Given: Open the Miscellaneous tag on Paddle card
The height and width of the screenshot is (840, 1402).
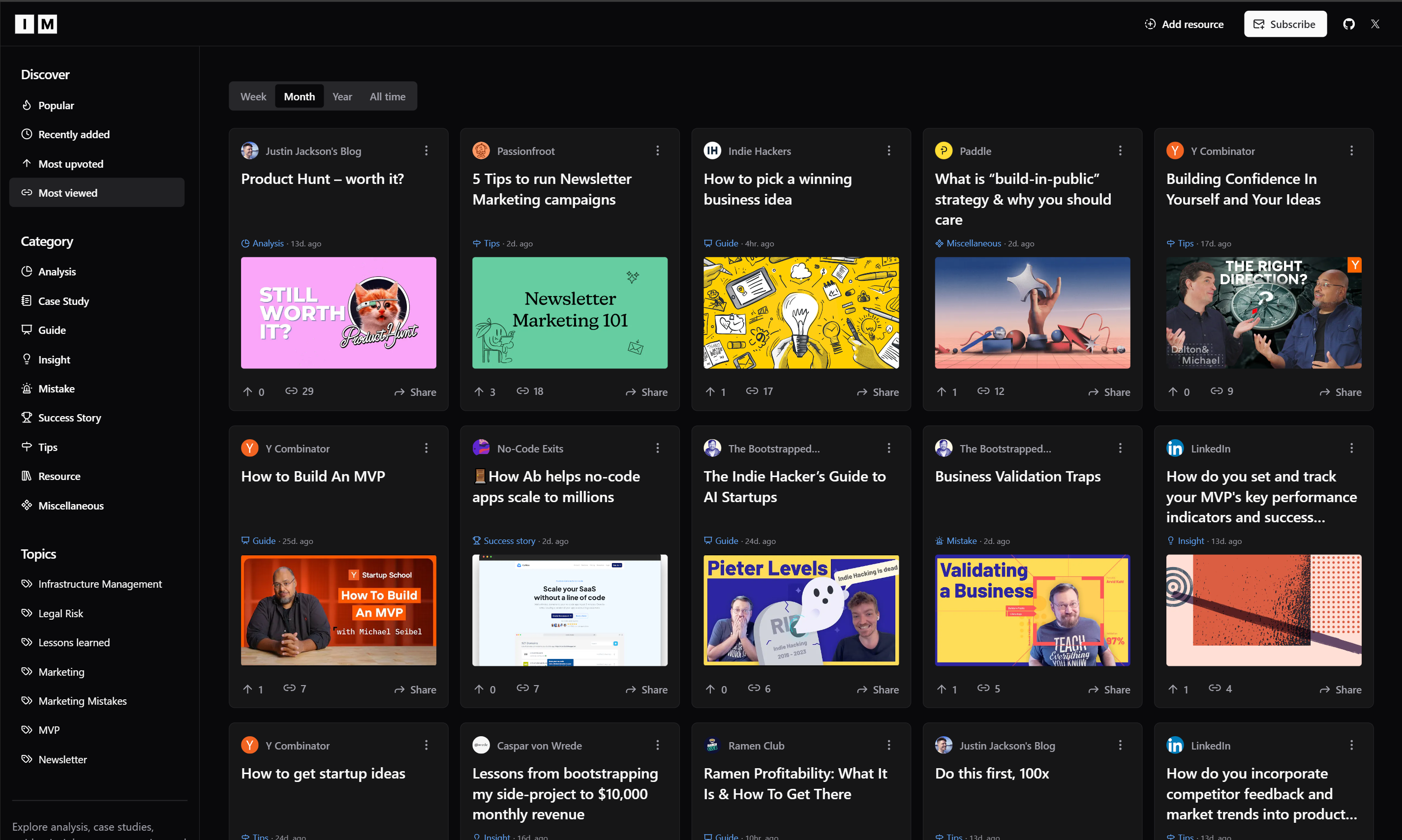Looking at the screenshot, I should (969, 243).
